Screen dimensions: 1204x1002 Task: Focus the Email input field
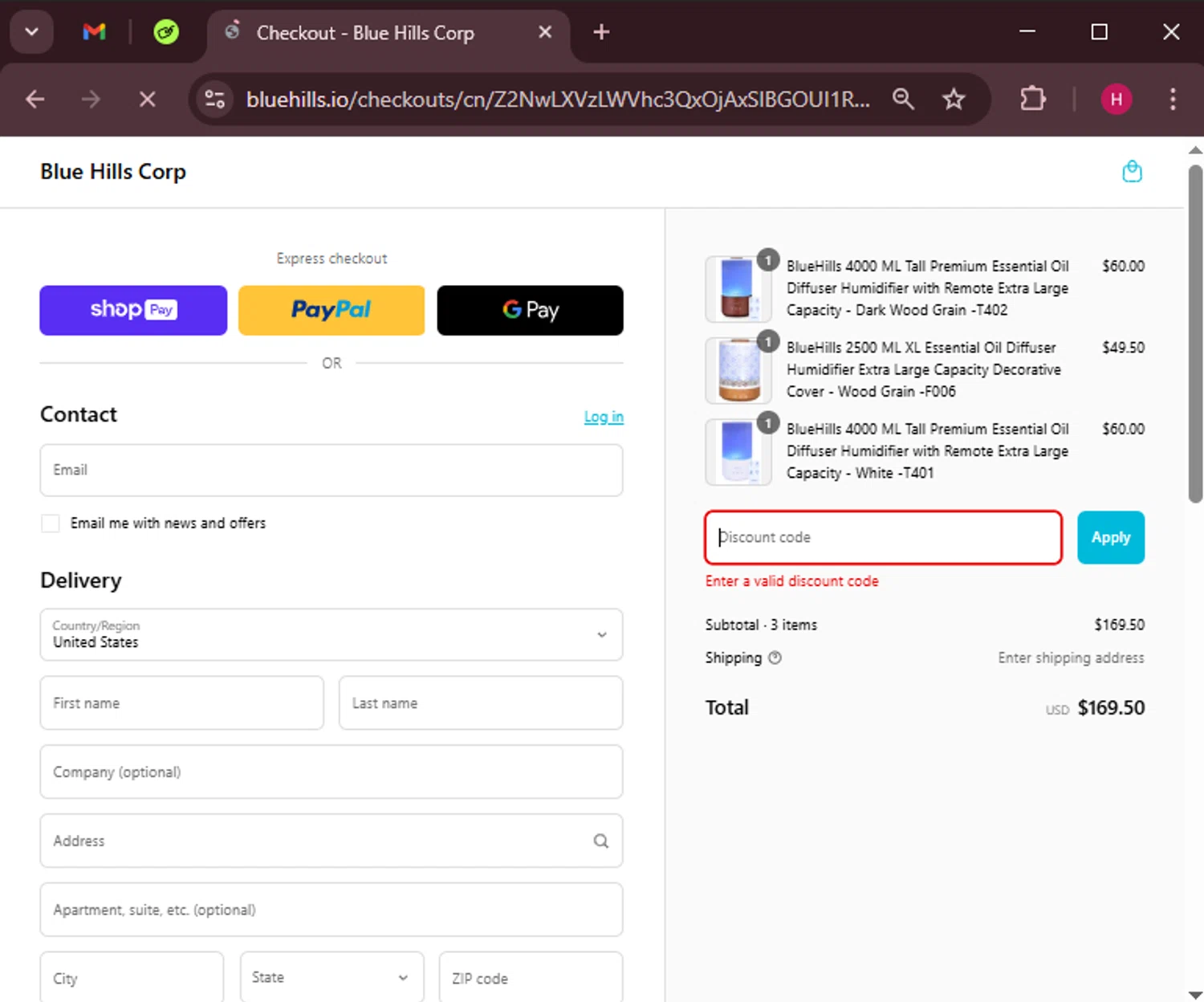click(x=332, y=470)
